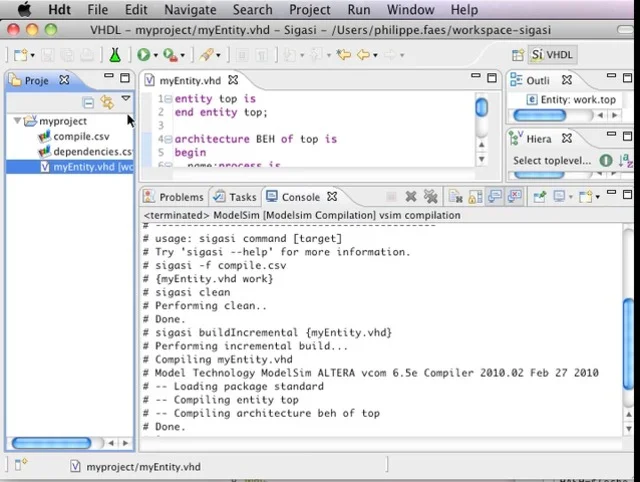The height and width of the screenshot is (482, 640).
Task: Close the Hierarchy view tab
Action: point(567,139)
